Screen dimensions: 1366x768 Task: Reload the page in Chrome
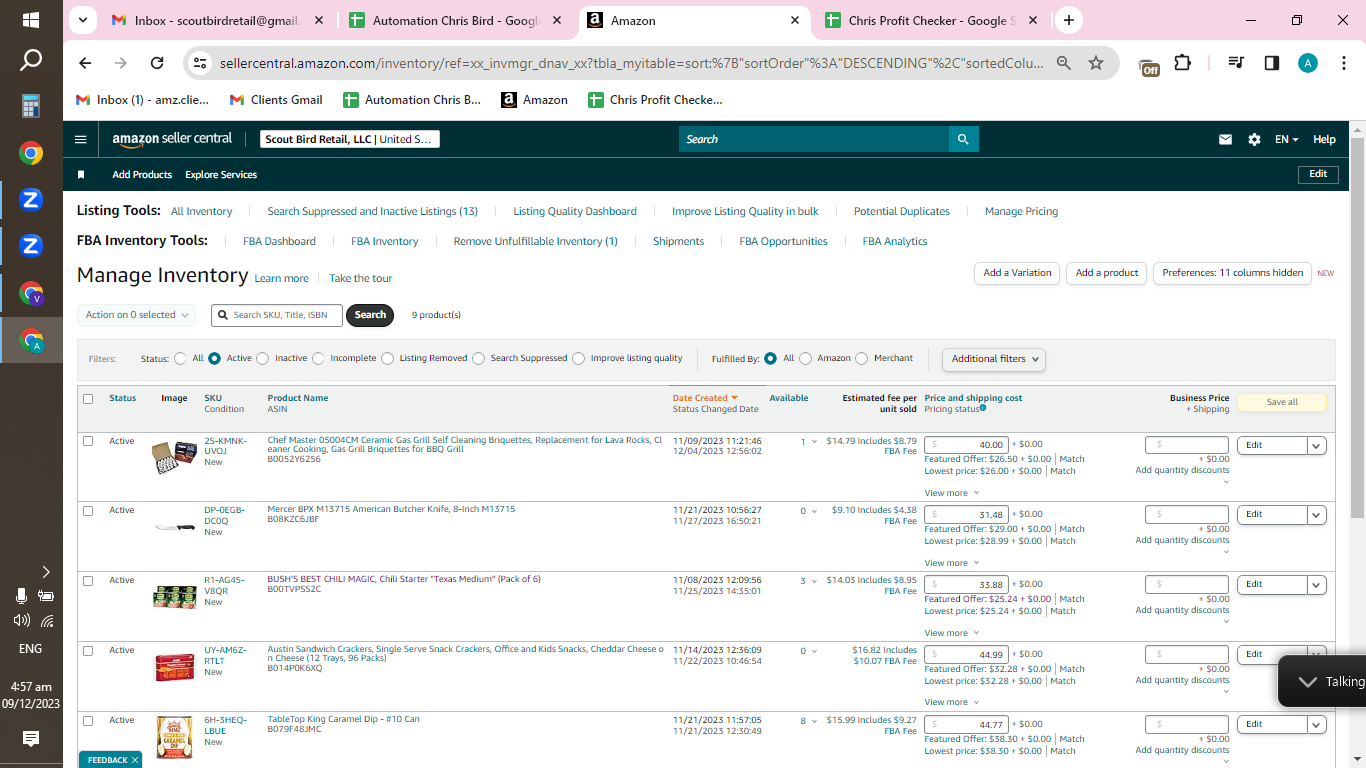(x=157, y=63)
